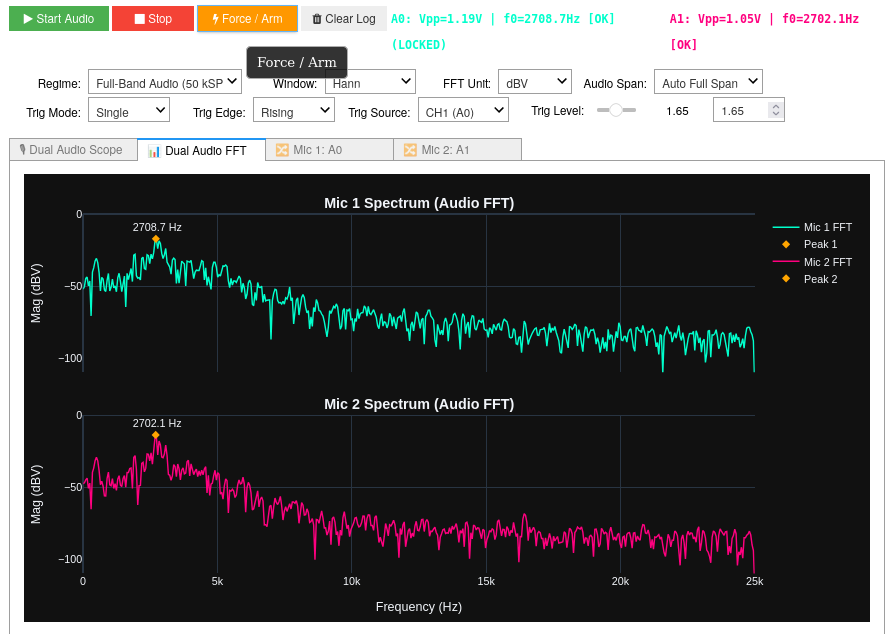This screenshot has height=634, width=892.
Task: Click the Mic 1 peak marker at 2708.7 Hz
Action: click(156, 239)
